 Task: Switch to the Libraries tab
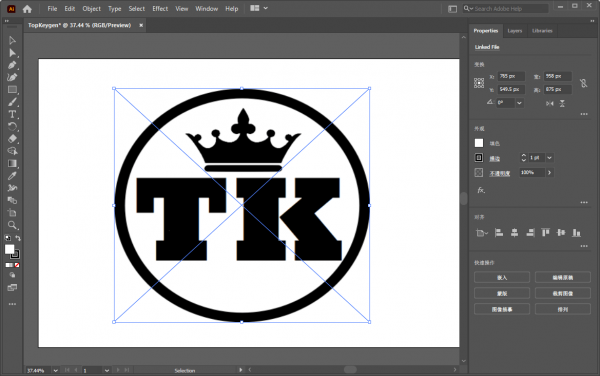coord(542,31)
